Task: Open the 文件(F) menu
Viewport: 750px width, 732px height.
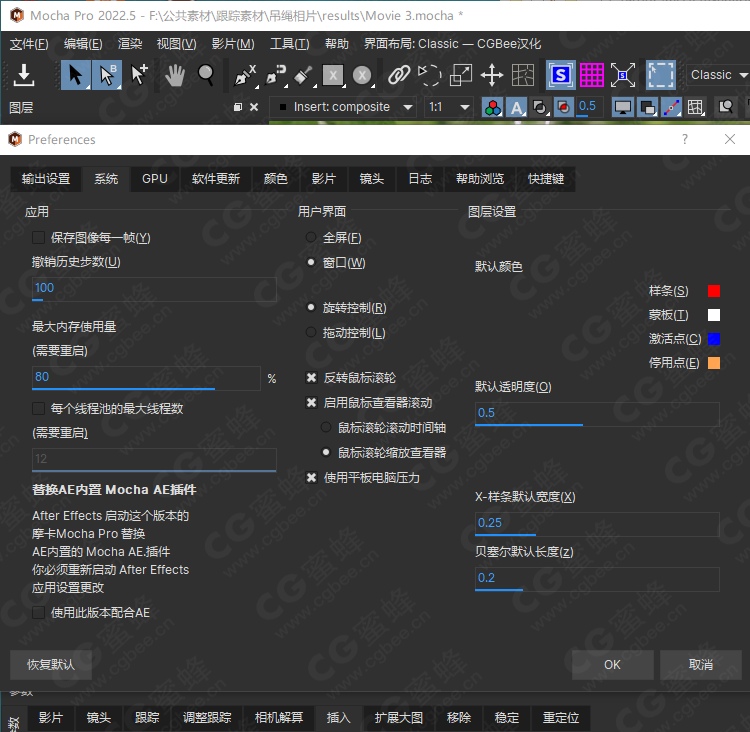Action: click(x=29, y=44)
